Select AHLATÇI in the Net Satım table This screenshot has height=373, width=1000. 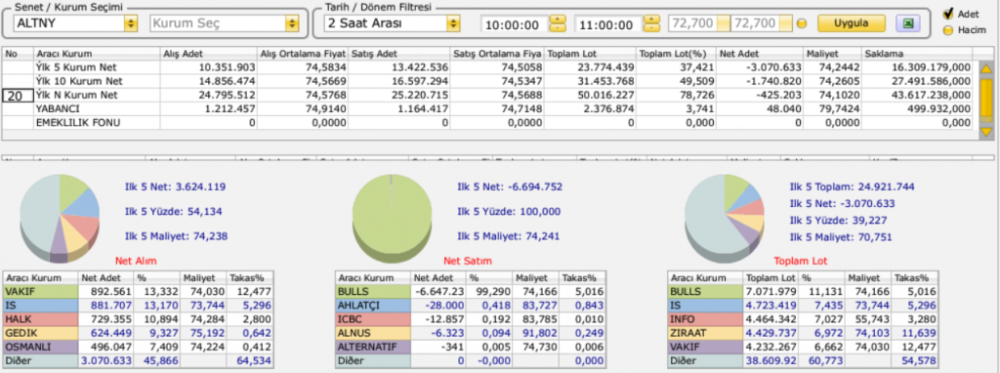click(x=471, y=305)
